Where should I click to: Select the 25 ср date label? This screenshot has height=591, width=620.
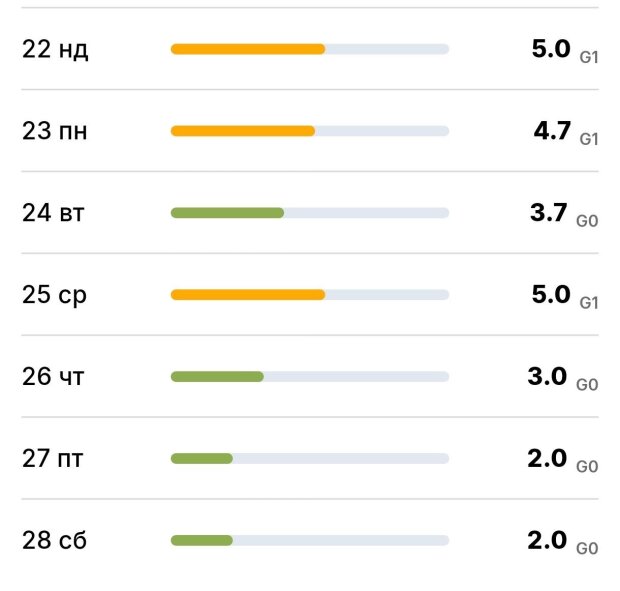(55, 295)
